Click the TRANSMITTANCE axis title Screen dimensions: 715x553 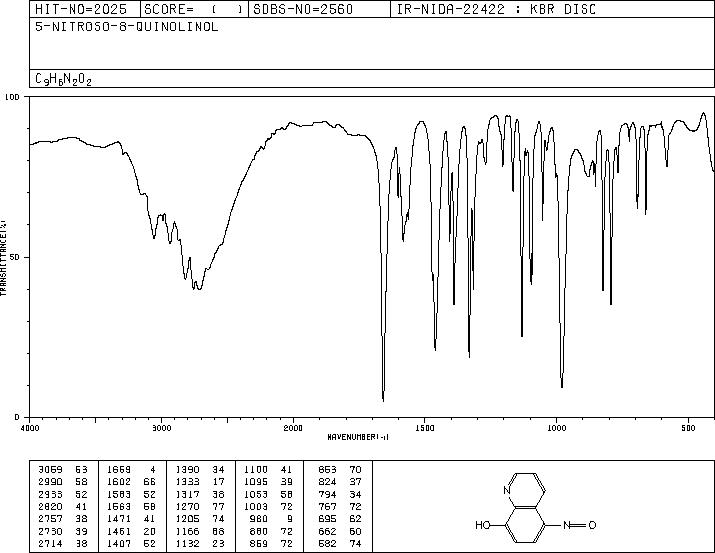[3, 257]
